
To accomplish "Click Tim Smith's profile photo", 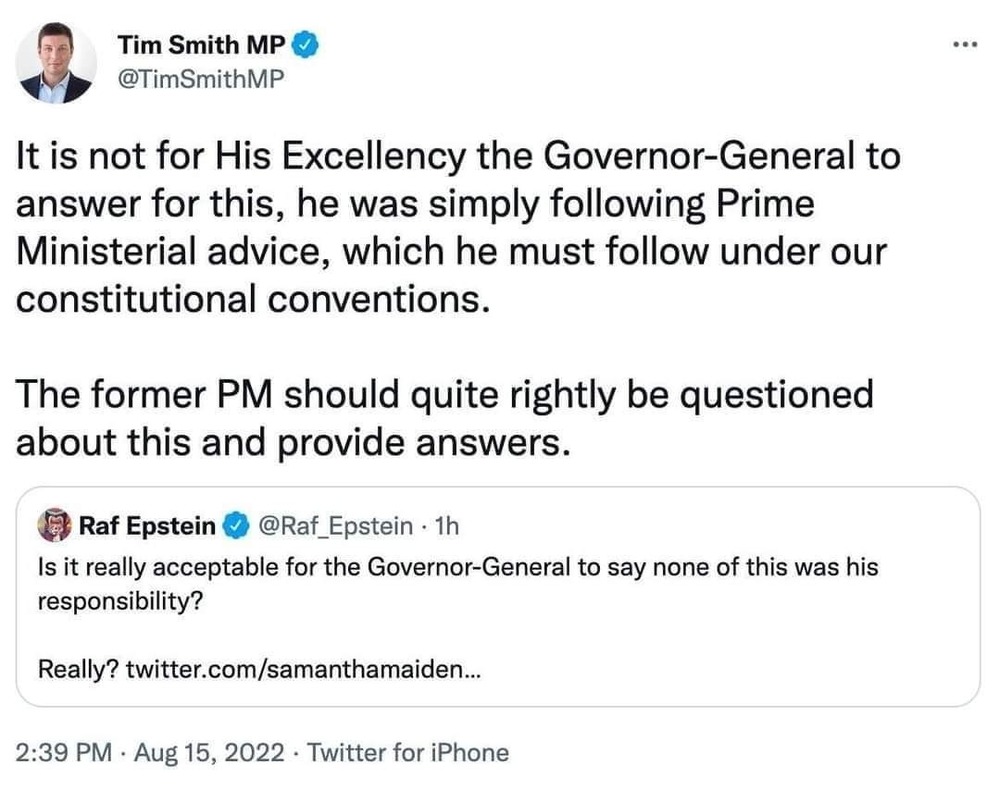I will tap(57, 63).
